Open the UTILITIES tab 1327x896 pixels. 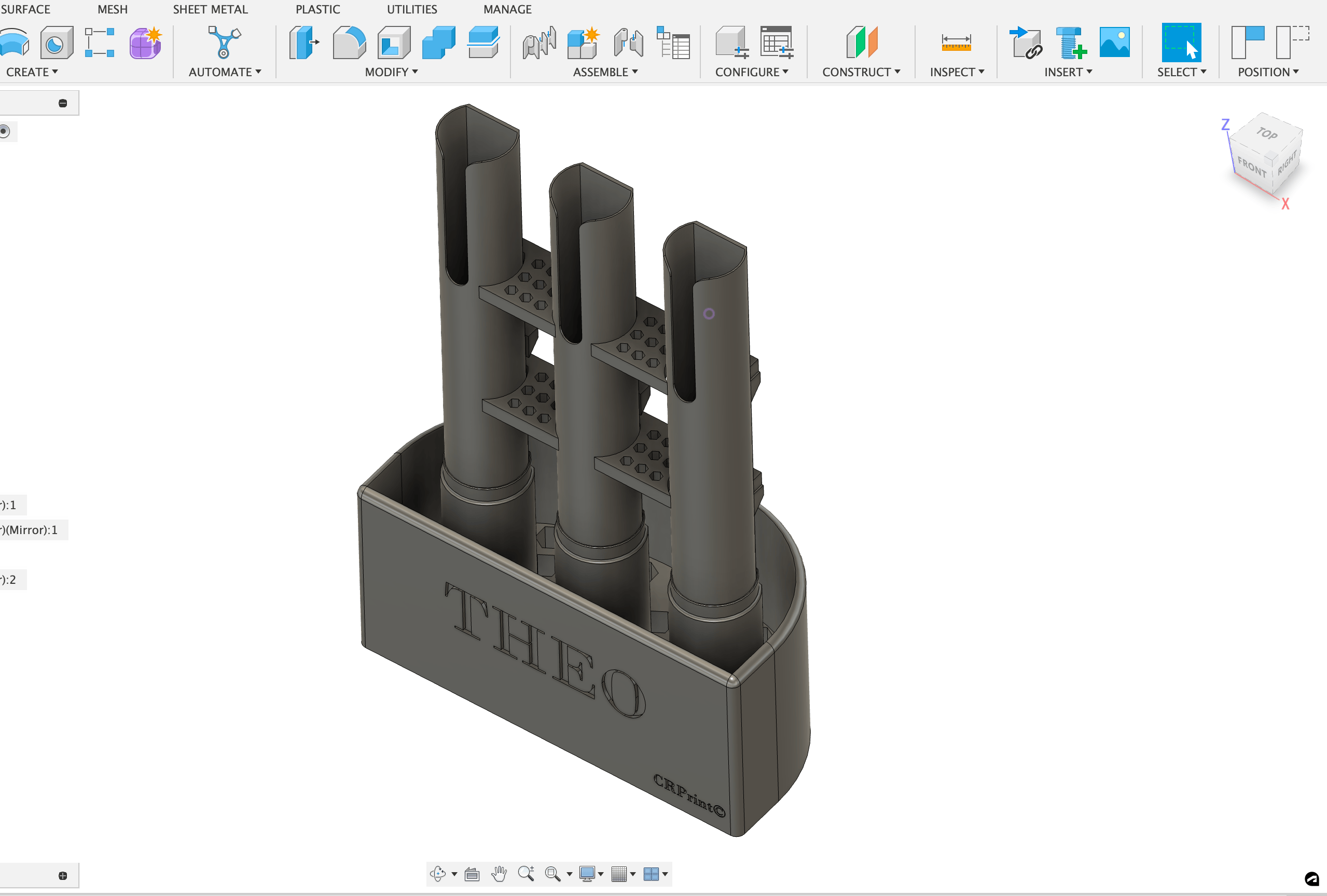point(412,9)
